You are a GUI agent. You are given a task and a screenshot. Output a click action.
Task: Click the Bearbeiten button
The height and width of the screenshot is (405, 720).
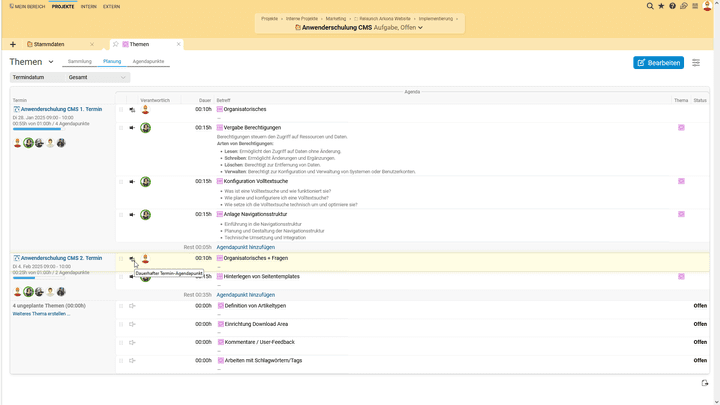[x=659, y=63]
